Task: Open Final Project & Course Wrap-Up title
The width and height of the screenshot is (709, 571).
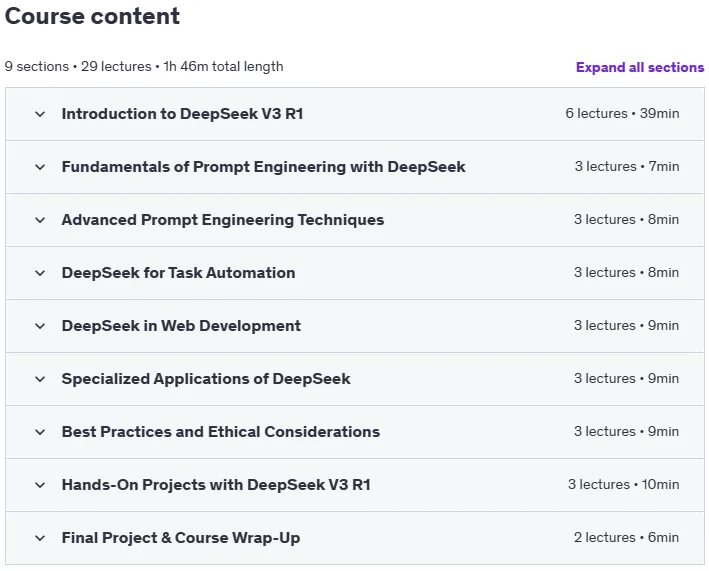Action: point(181,538)
